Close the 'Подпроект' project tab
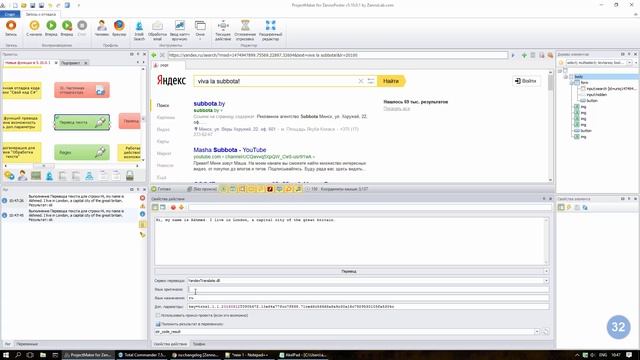 tap(86, 63)
